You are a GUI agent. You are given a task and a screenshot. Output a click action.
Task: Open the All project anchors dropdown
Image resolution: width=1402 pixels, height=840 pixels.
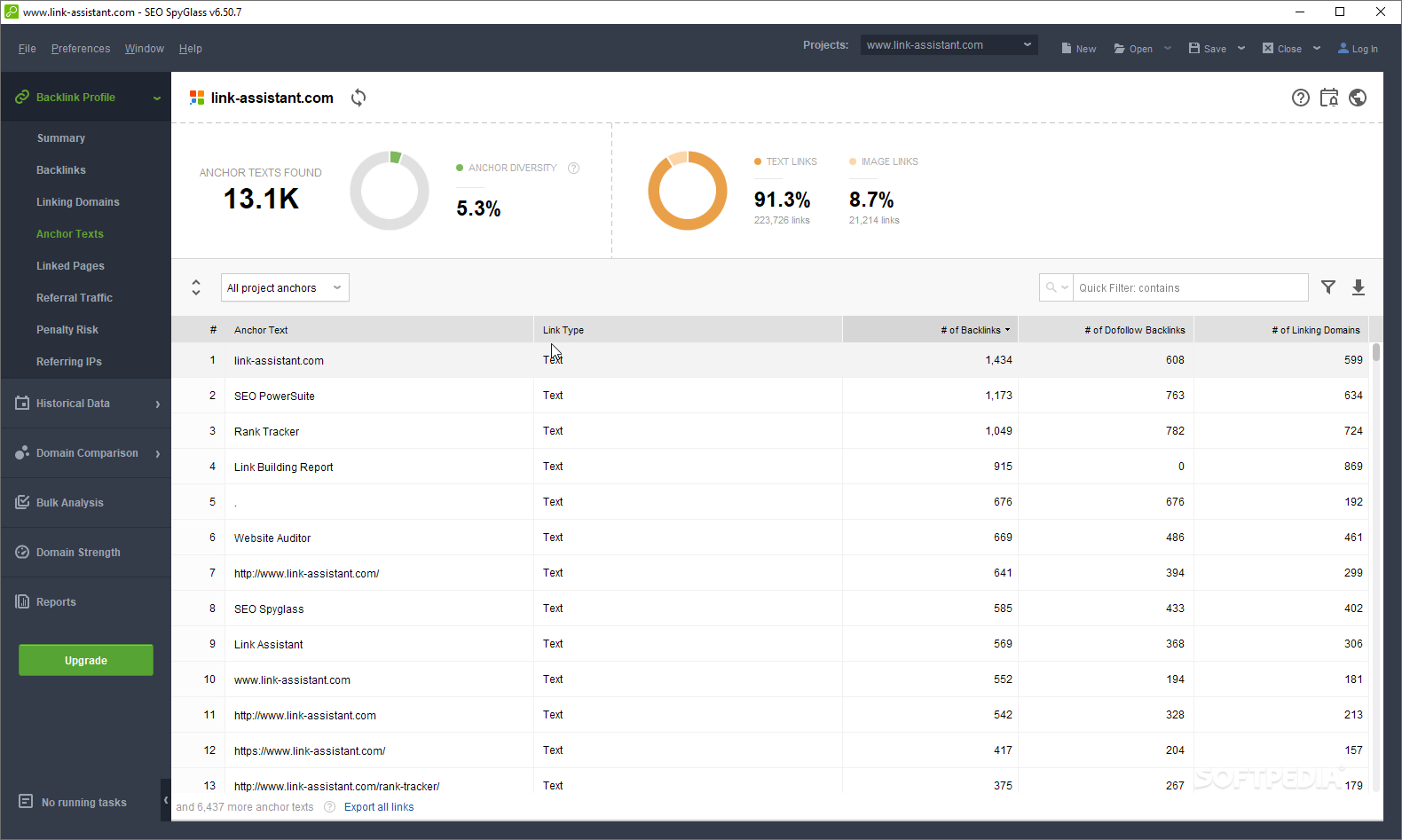(x=285, y=287)
